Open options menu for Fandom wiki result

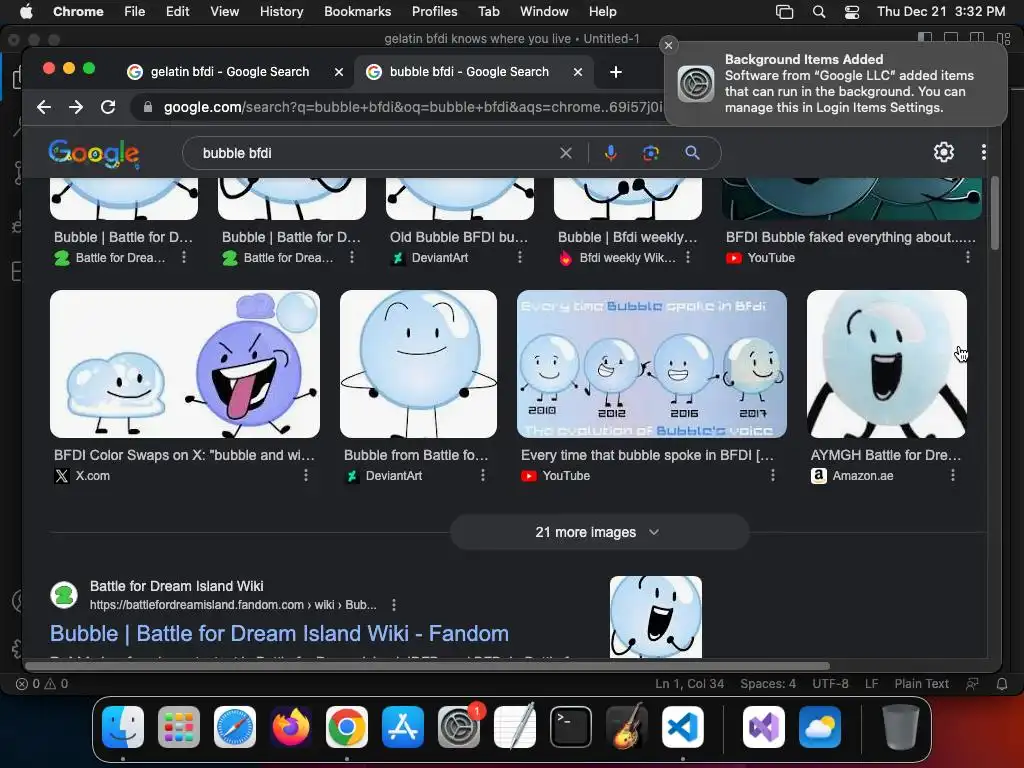point(393,605)
